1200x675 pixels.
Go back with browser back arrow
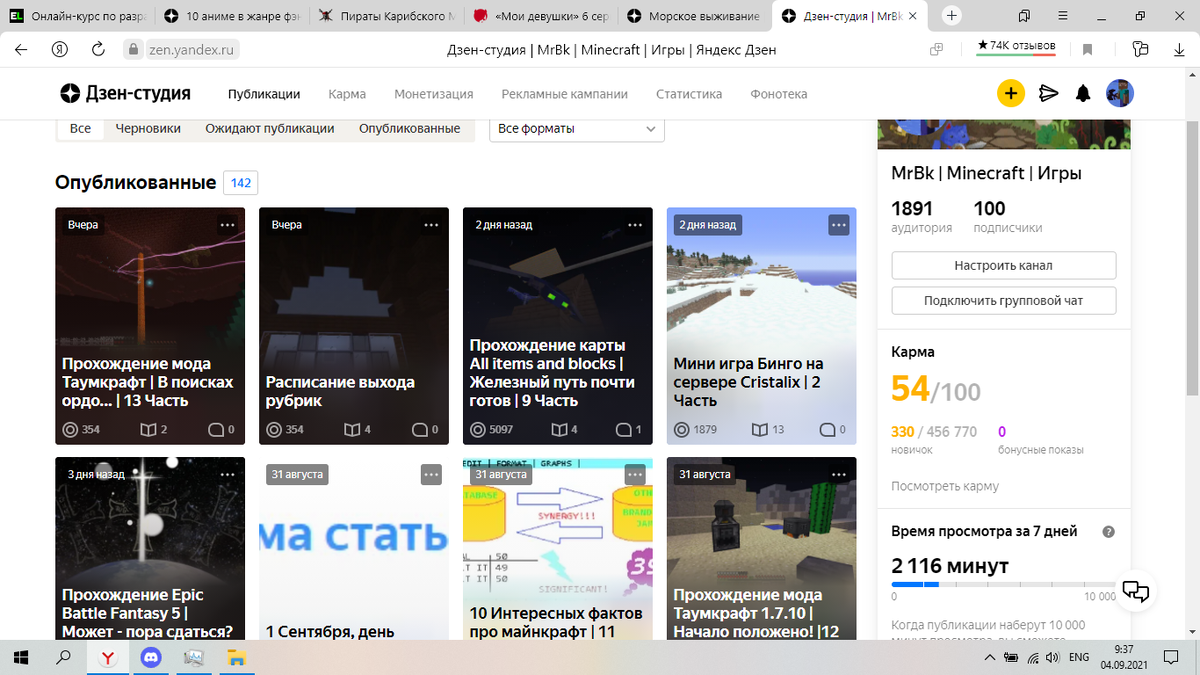[21, 50]
